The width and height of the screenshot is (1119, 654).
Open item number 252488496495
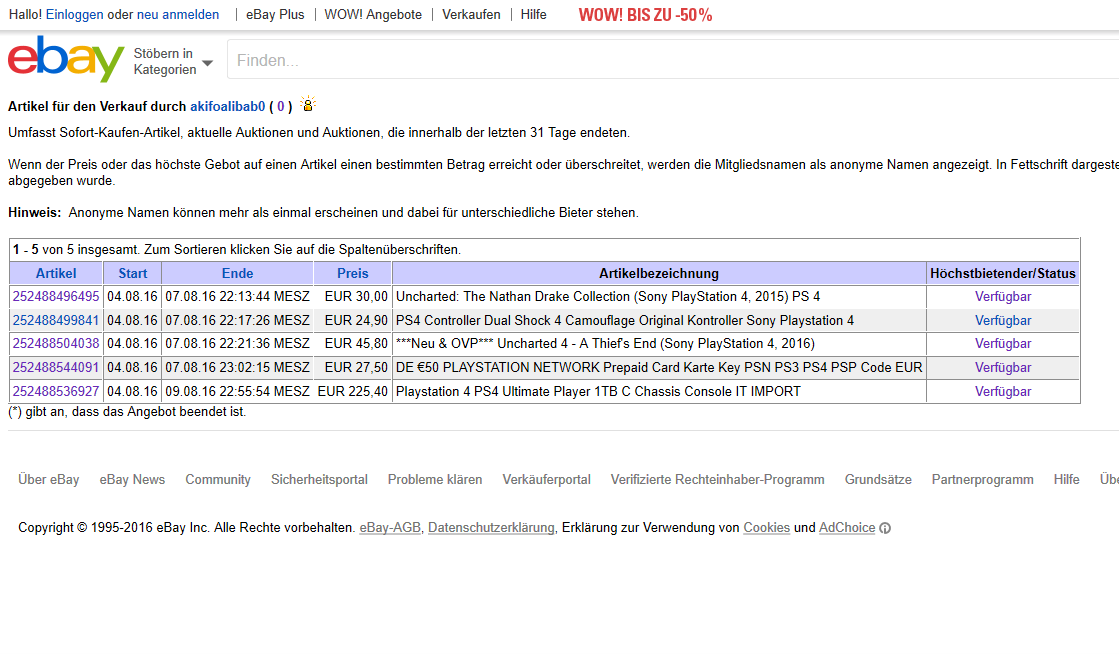(56, 296)
